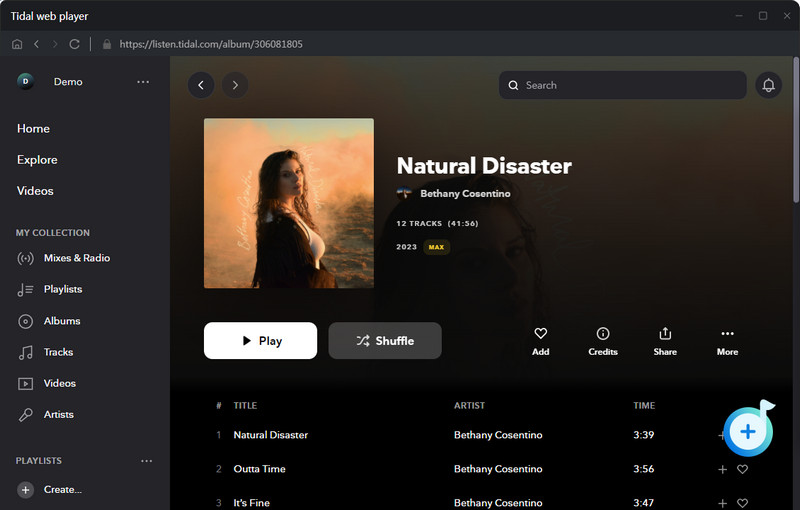Select track It's Fine
This screenshot has width=800, height=510.
click(x=252, y=503)
